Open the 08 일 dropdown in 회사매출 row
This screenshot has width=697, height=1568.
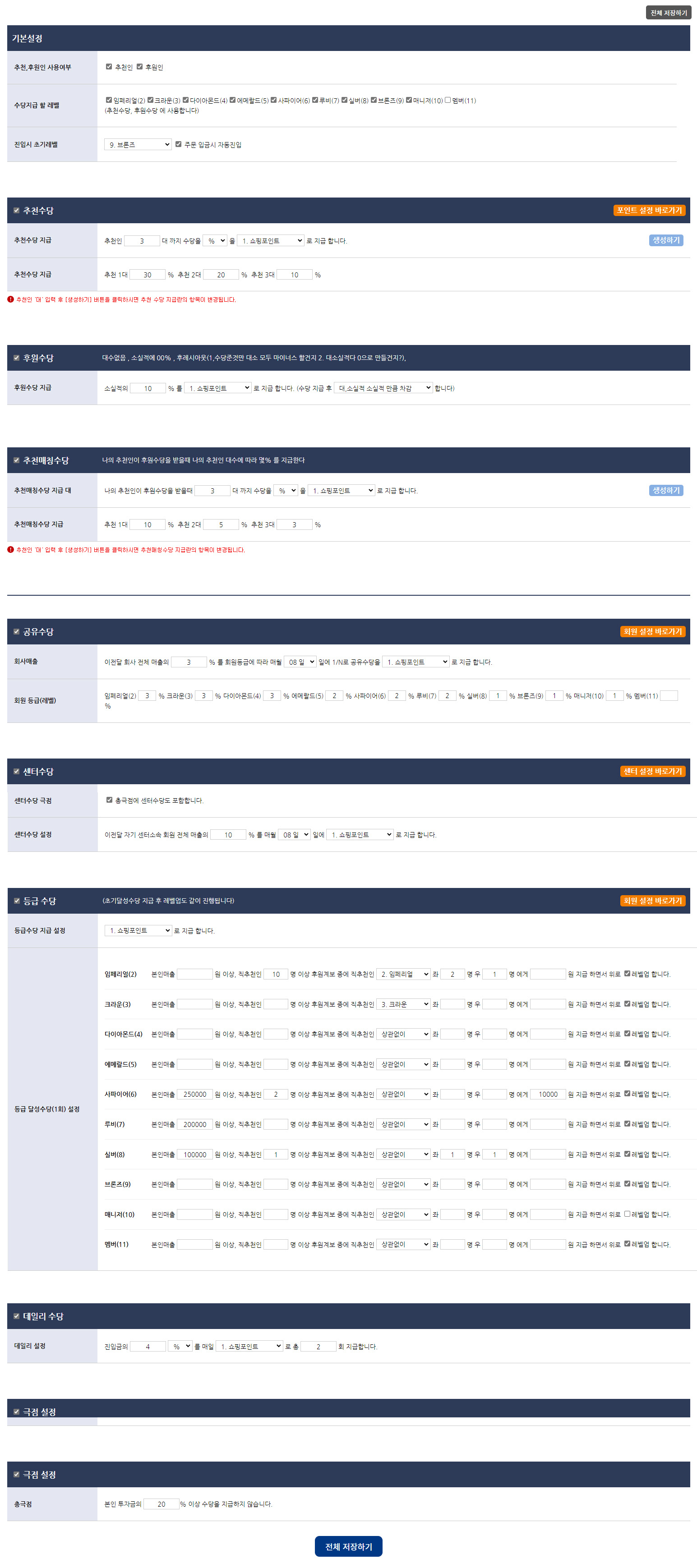[300, 662]
